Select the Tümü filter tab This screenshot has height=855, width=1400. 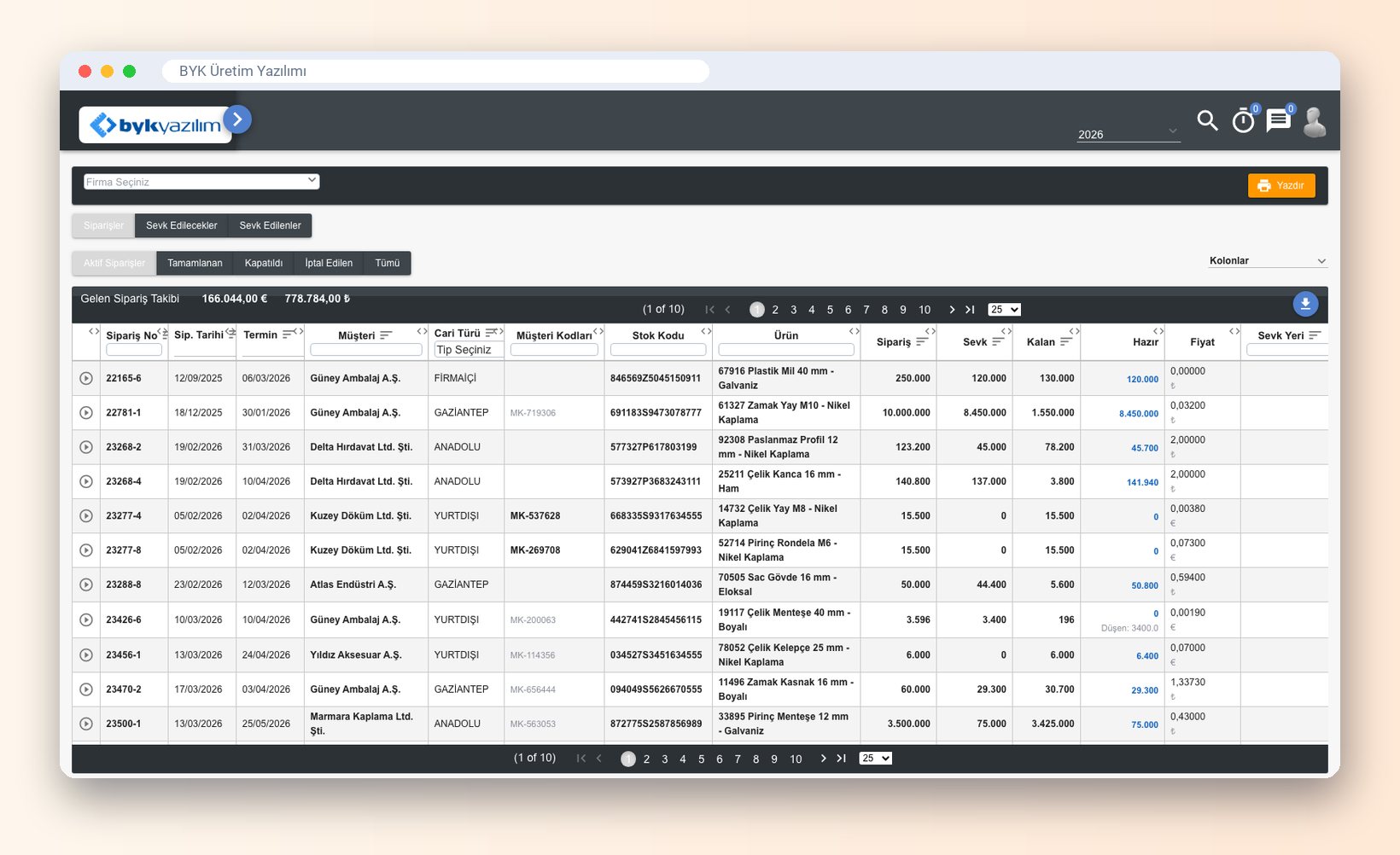(388, 263)
